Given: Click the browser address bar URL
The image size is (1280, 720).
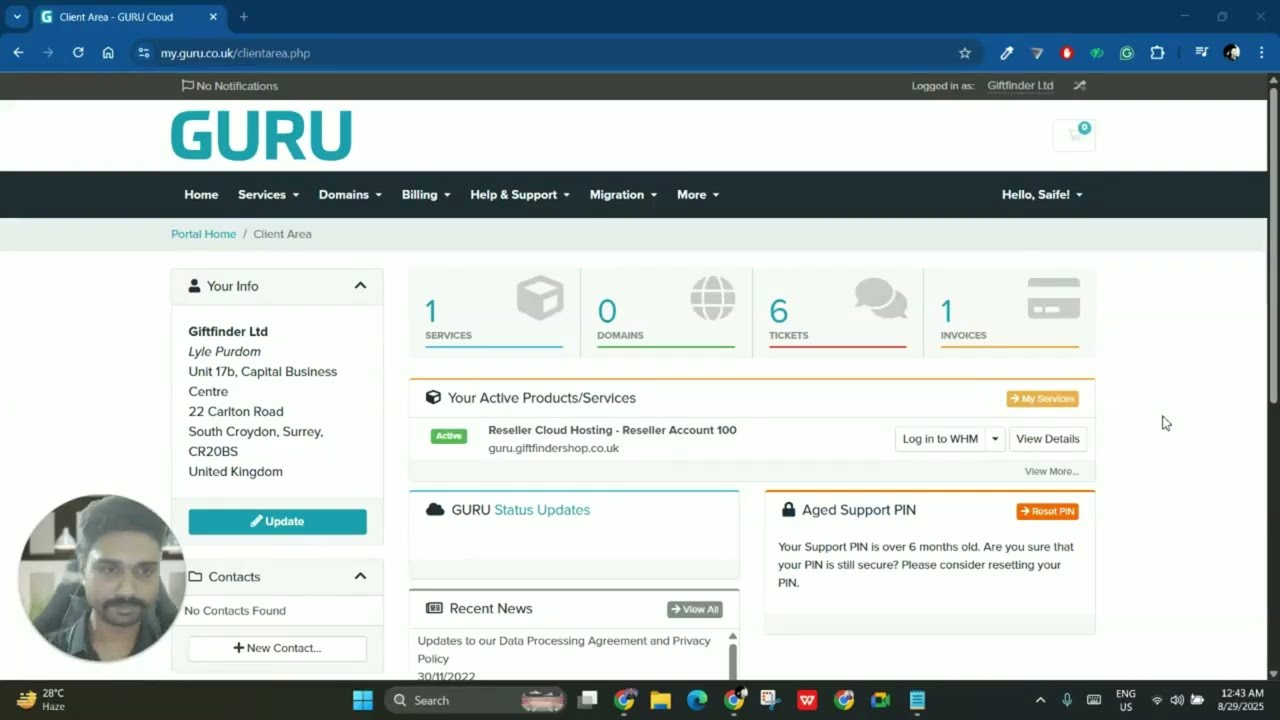Looking at the screenshot, I should (236, 53).
